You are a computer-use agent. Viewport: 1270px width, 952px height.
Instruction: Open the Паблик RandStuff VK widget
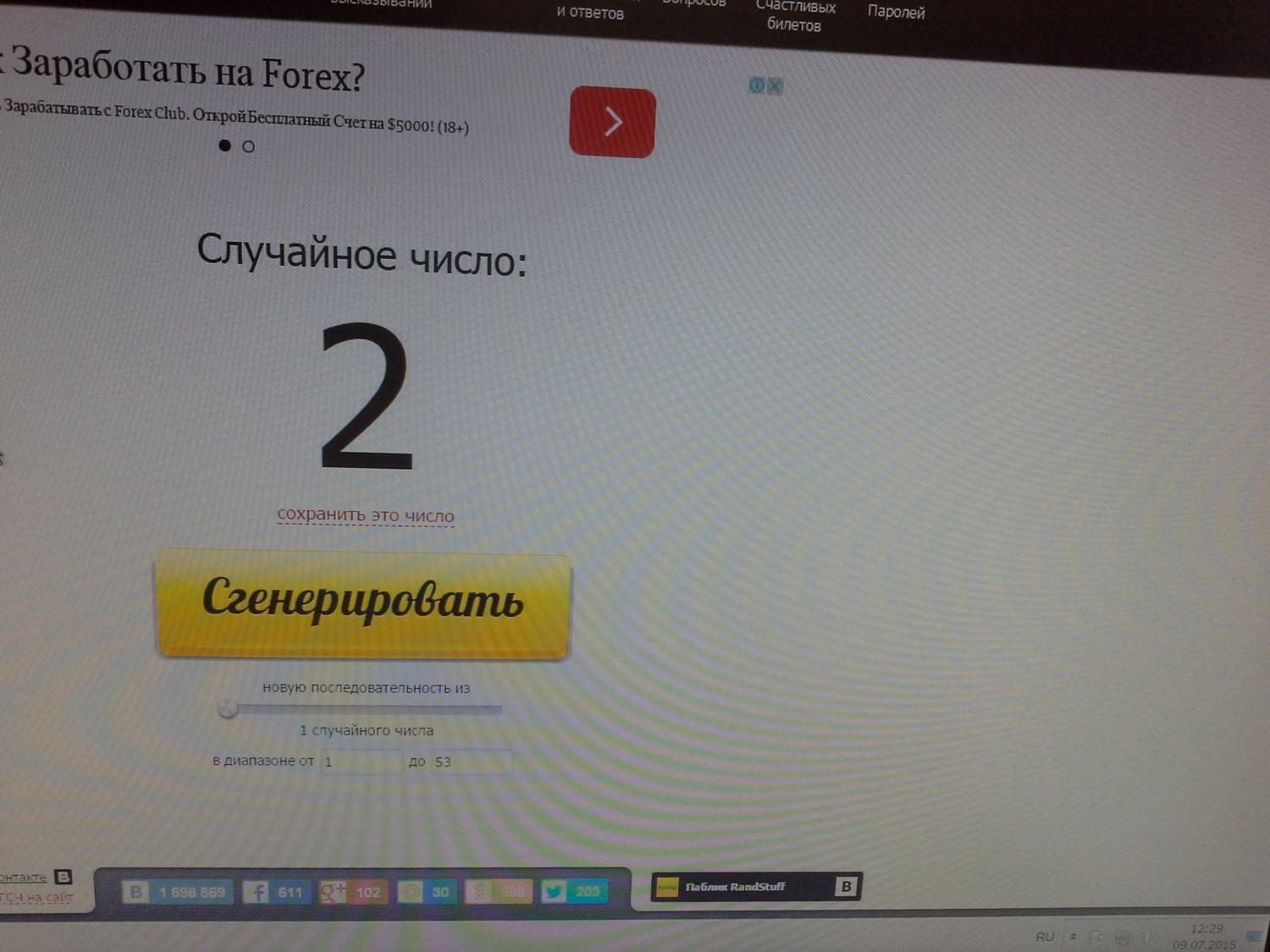click(755, 886)
